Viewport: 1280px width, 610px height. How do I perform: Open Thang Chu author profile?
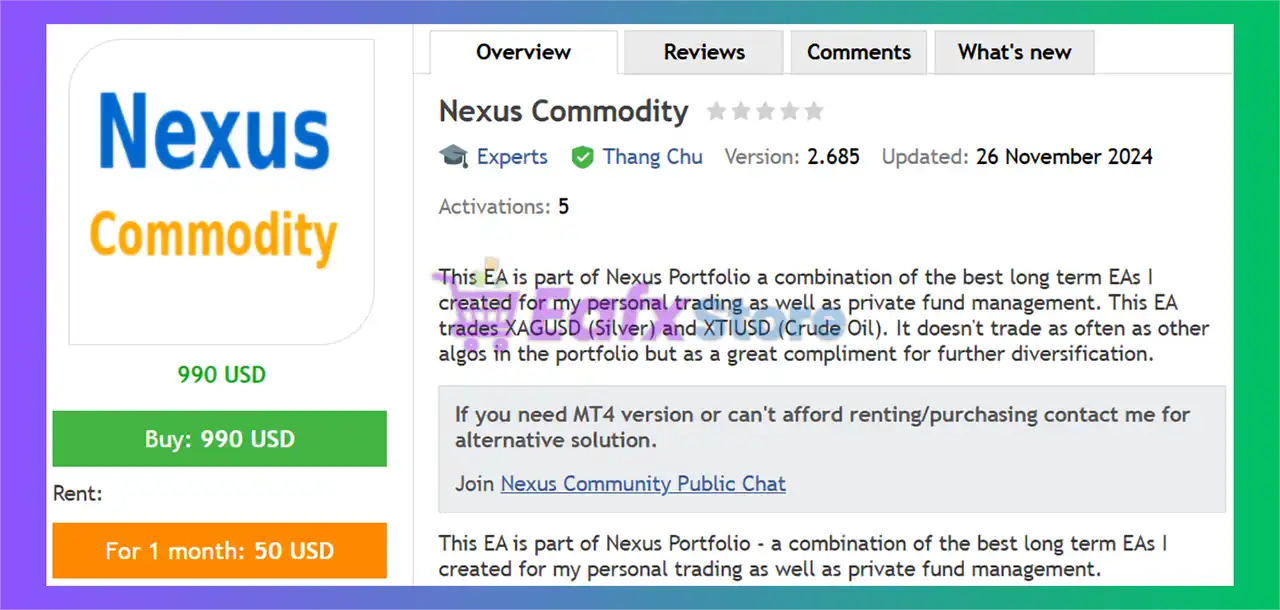(652, 157)
